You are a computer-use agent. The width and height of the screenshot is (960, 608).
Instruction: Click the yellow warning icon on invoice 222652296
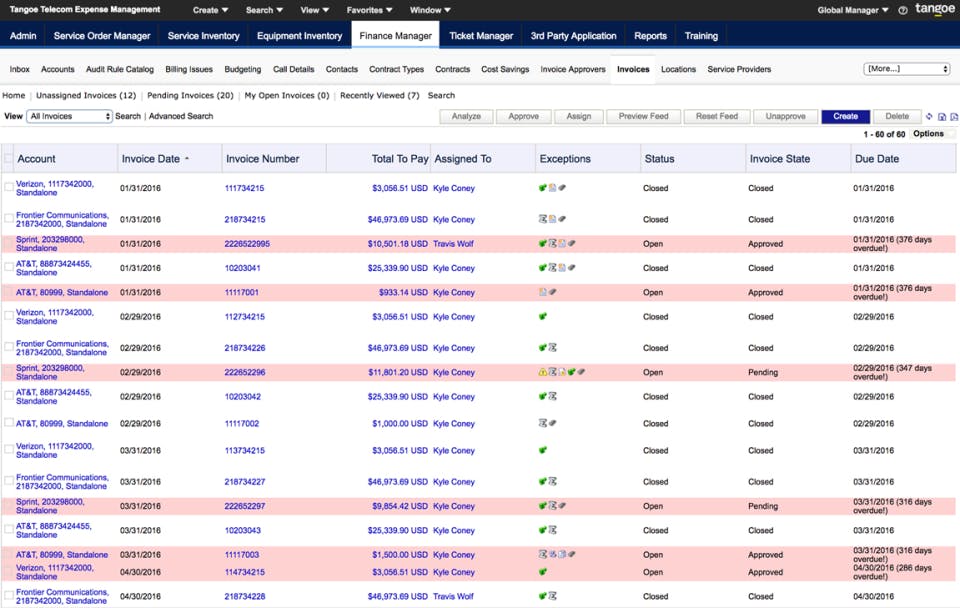pyautogui.click(x=543, y=372)
